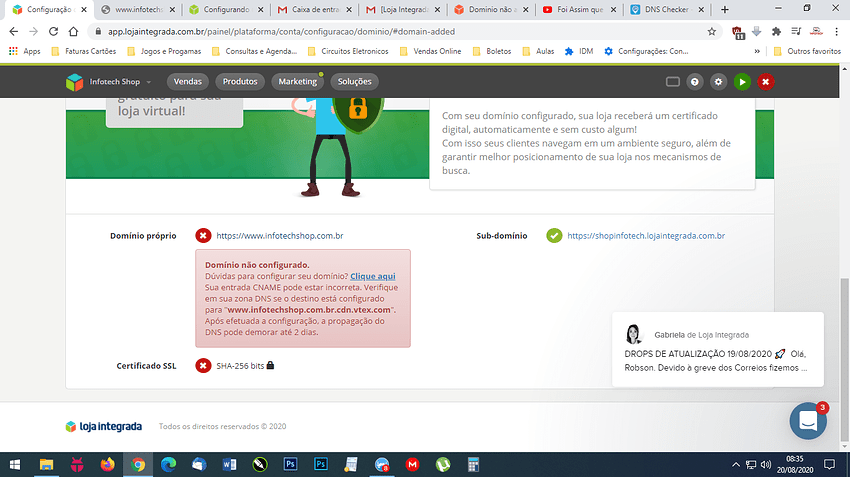The image size is (850, 477).
Task: Click the loja integrada footer logo
Action: [104, 427]
